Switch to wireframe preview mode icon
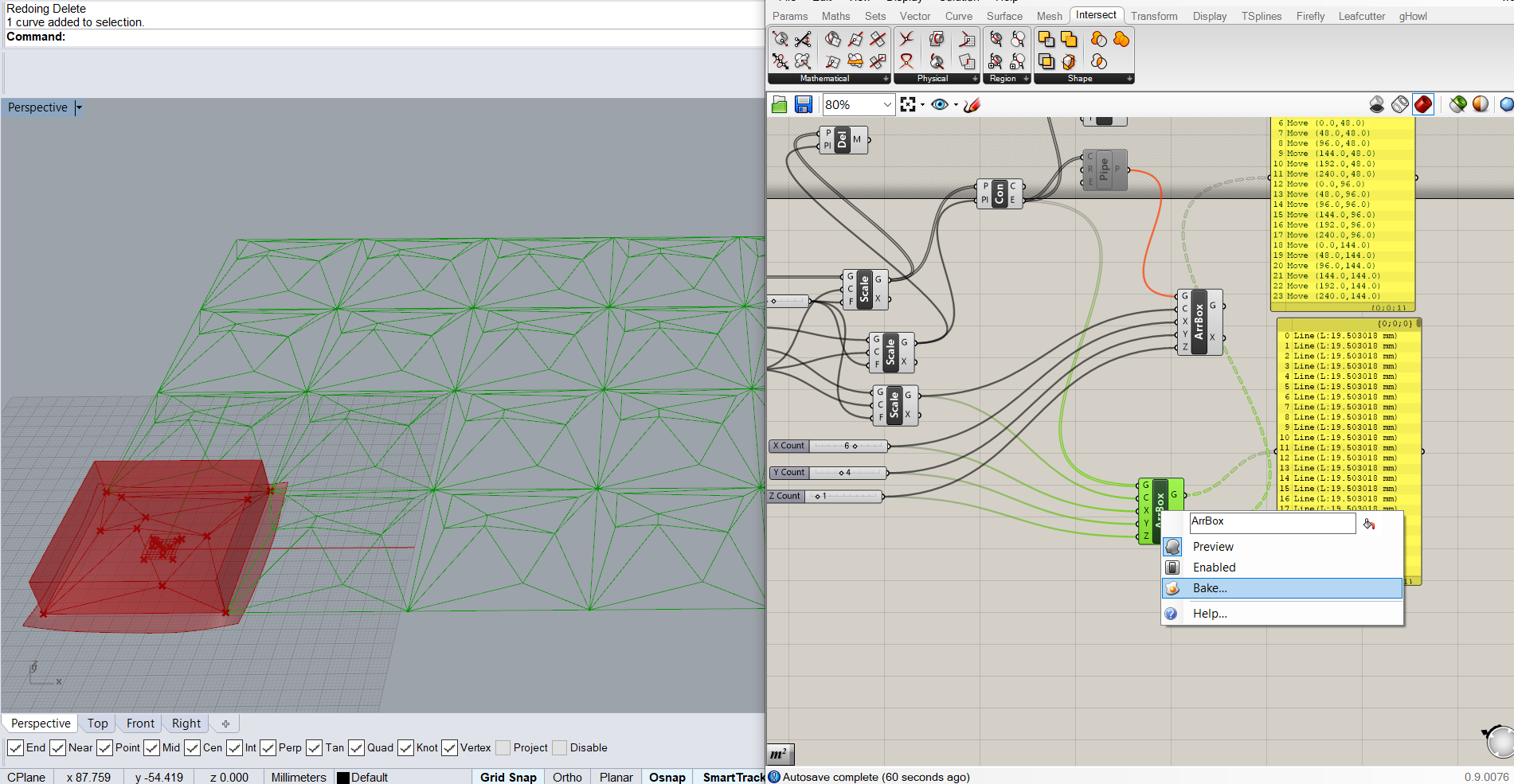Viewport: 1514px width, 784px height. [x=1400, y=104]
